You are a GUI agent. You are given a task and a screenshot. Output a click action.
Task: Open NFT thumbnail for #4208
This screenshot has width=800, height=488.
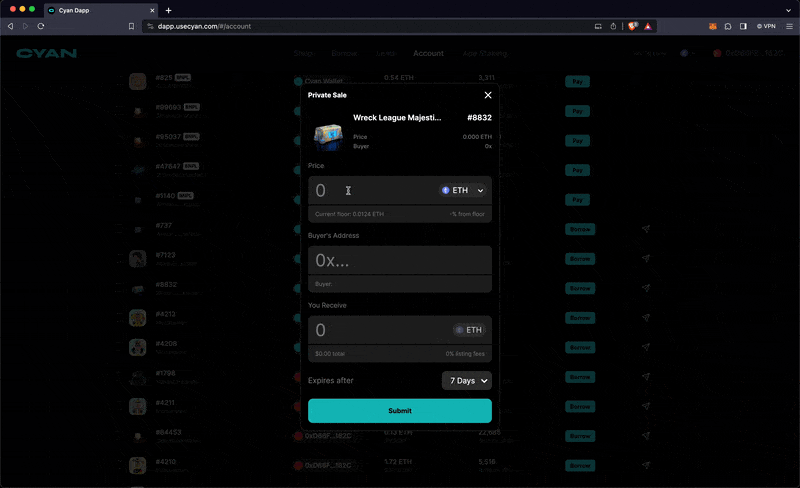point(138,348)
